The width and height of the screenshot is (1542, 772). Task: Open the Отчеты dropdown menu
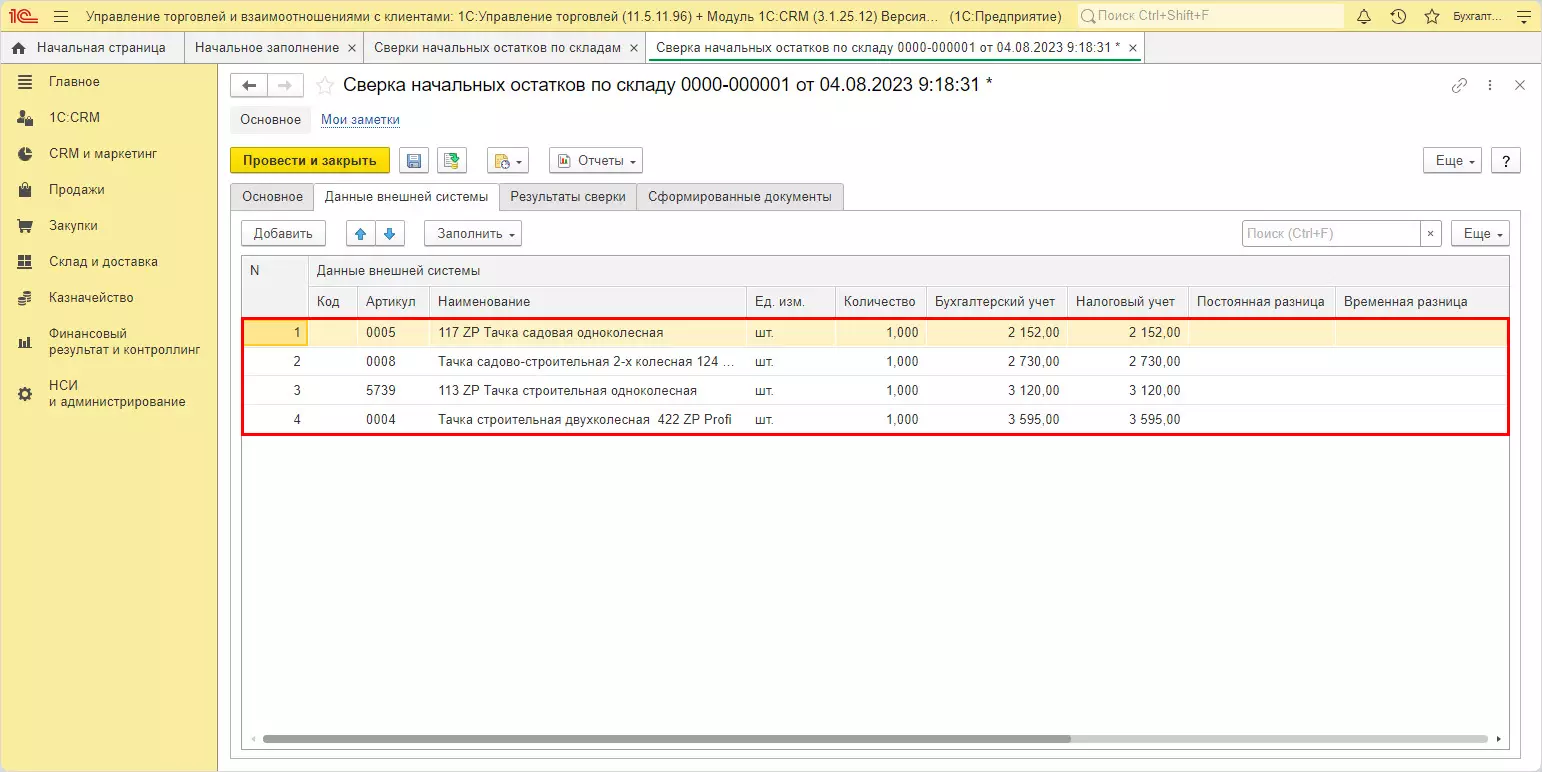coord(595,161)
